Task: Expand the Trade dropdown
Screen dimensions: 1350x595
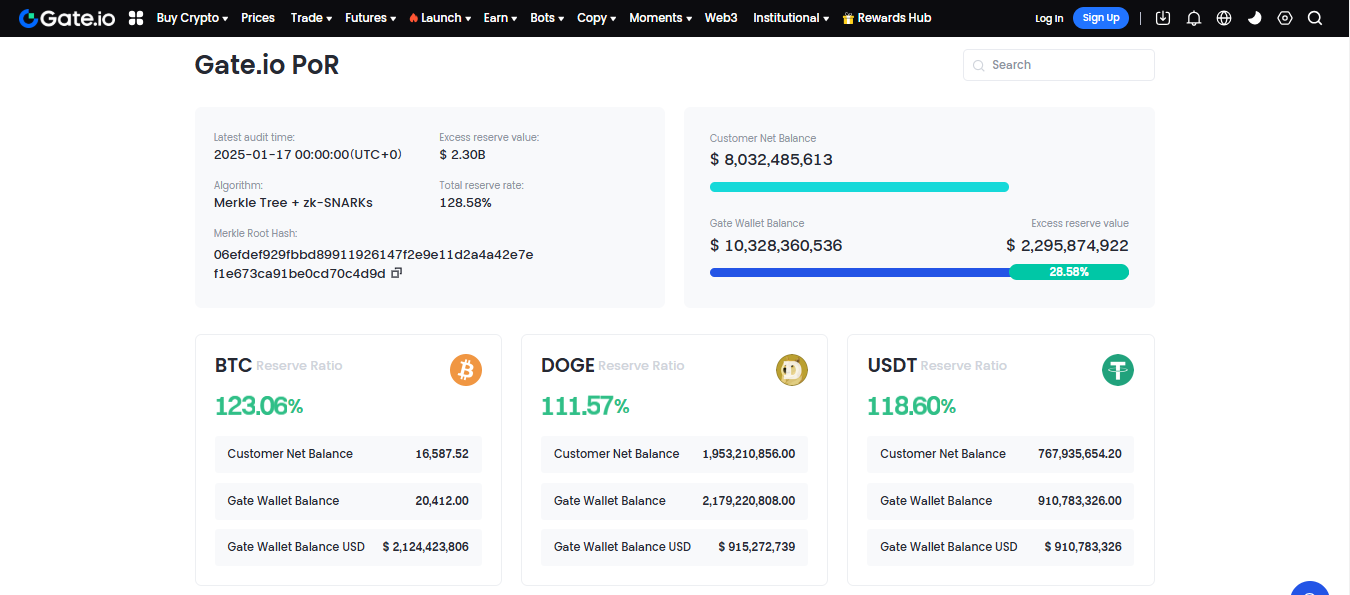Action: [312, 18]
